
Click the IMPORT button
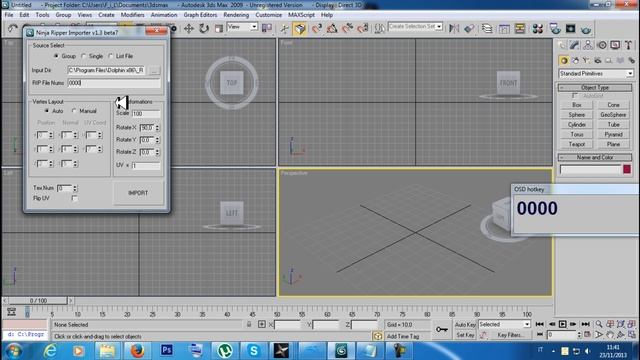[x=138, y=193]
